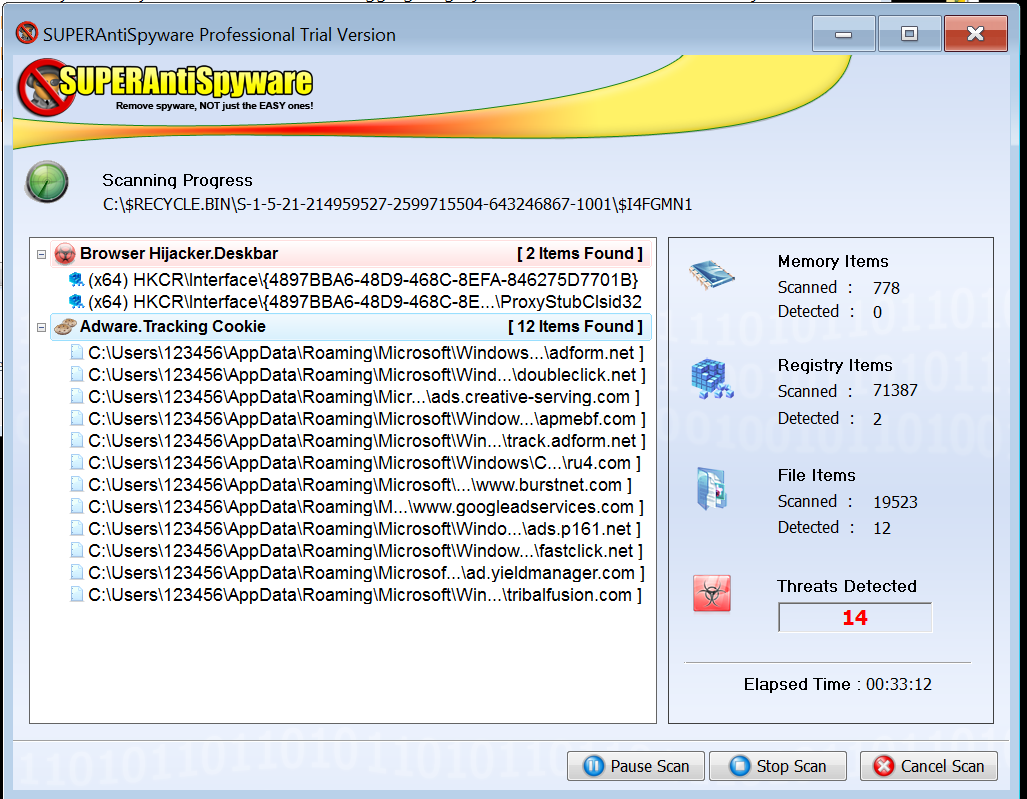The image size is (1027, 799).
Task: Pause the running scan
Action: point(636,766)
